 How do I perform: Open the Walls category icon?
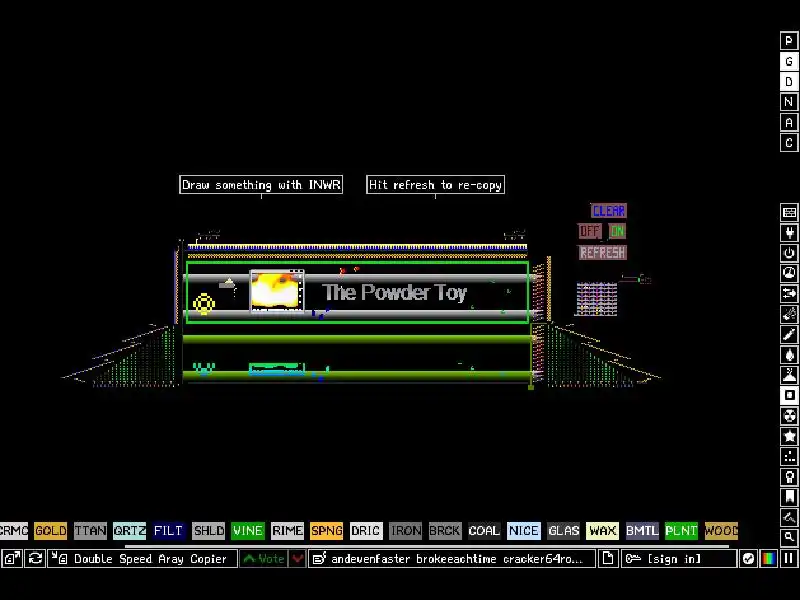(789, 212)
